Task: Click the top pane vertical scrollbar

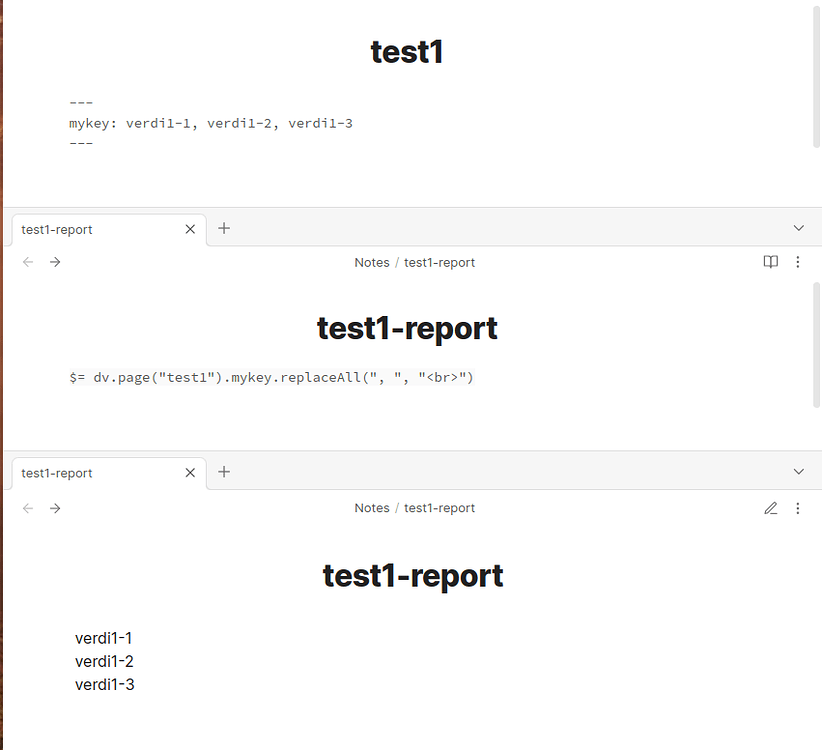Action: pos(816,73)
